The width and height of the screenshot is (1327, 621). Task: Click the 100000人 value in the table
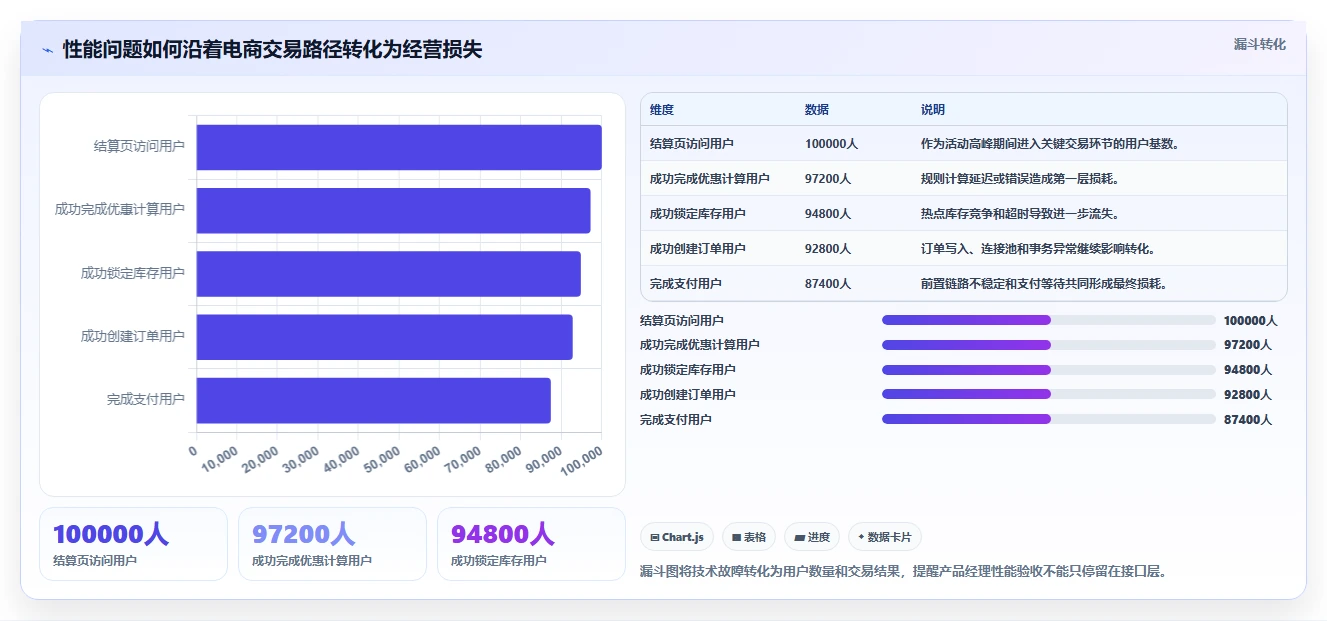click(832, 144)
